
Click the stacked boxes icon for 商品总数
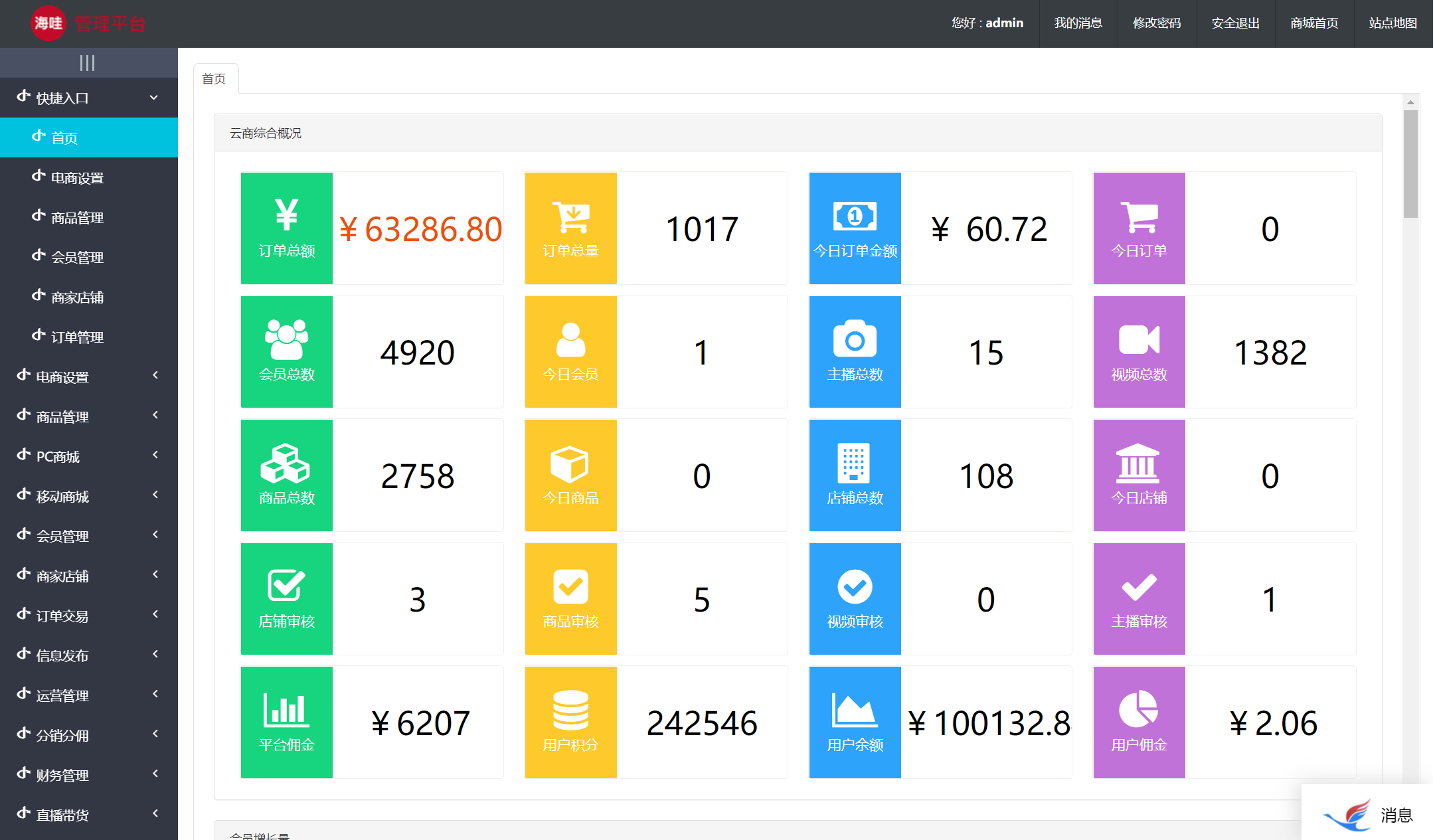point(286,463)
